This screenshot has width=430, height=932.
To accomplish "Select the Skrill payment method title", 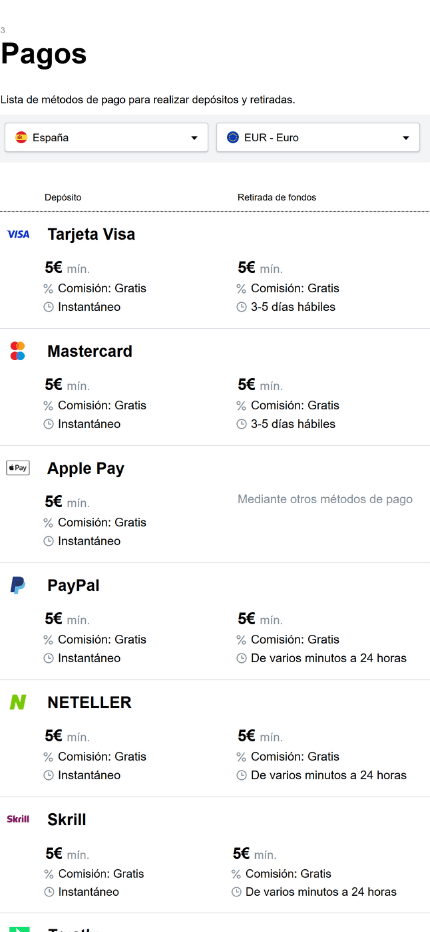I will [67, 820].
